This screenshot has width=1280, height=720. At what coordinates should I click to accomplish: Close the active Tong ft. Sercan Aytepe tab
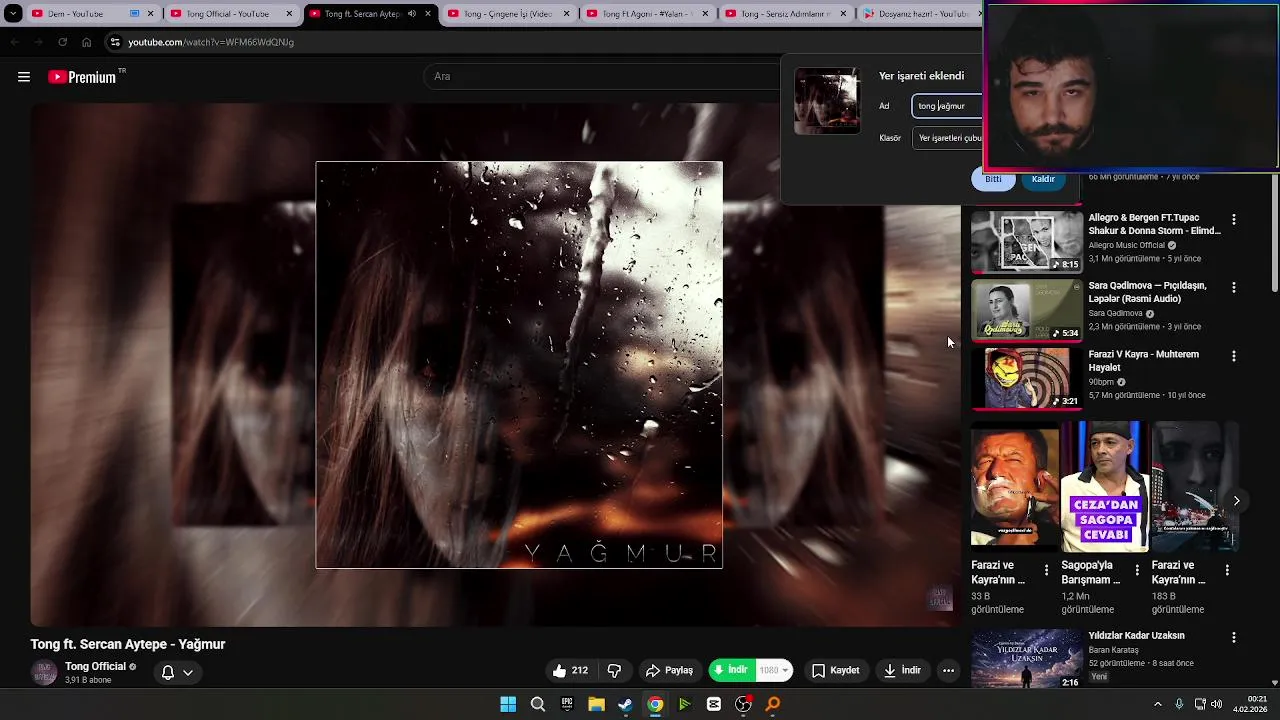tap(429, 14)
